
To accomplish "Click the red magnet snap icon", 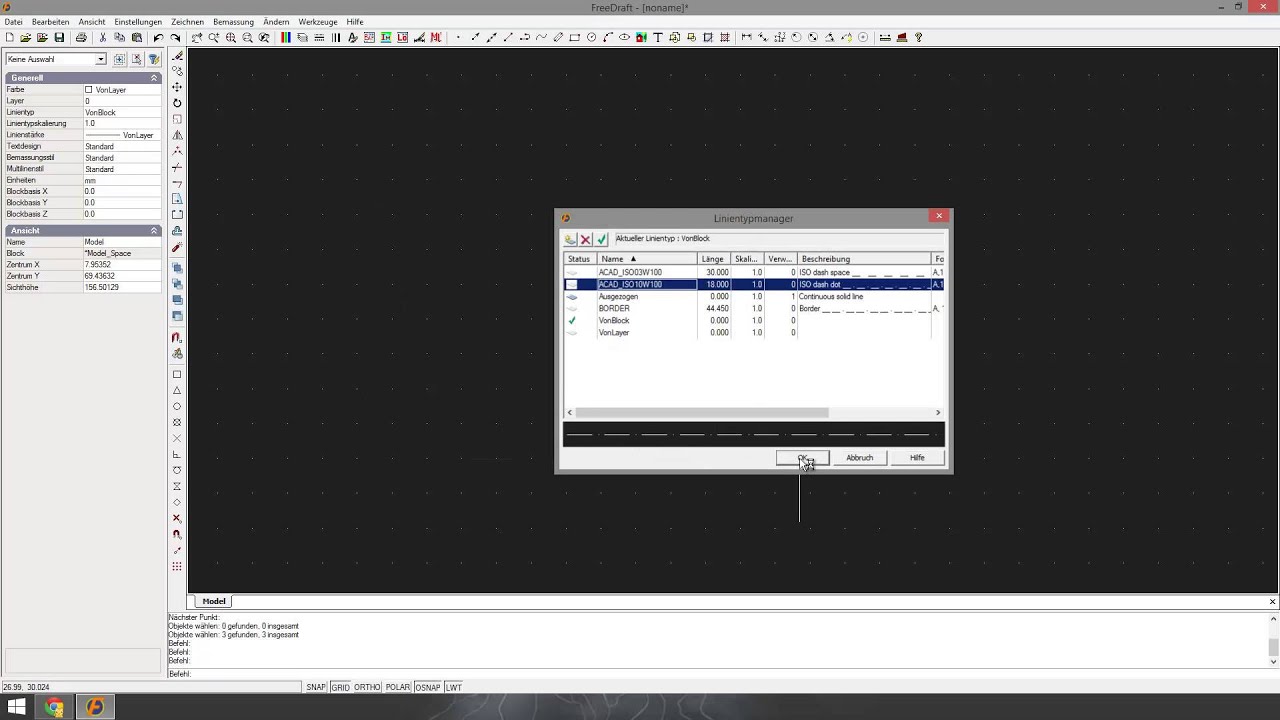I will point(177,337).
